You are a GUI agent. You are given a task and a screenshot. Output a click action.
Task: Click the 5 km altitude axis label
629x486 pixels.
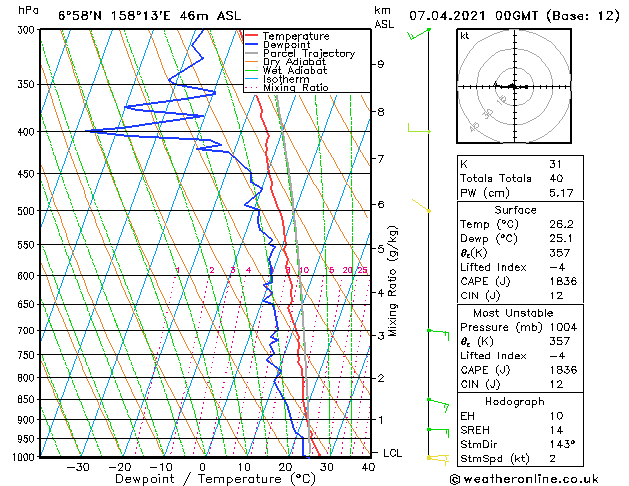point(381,249)
